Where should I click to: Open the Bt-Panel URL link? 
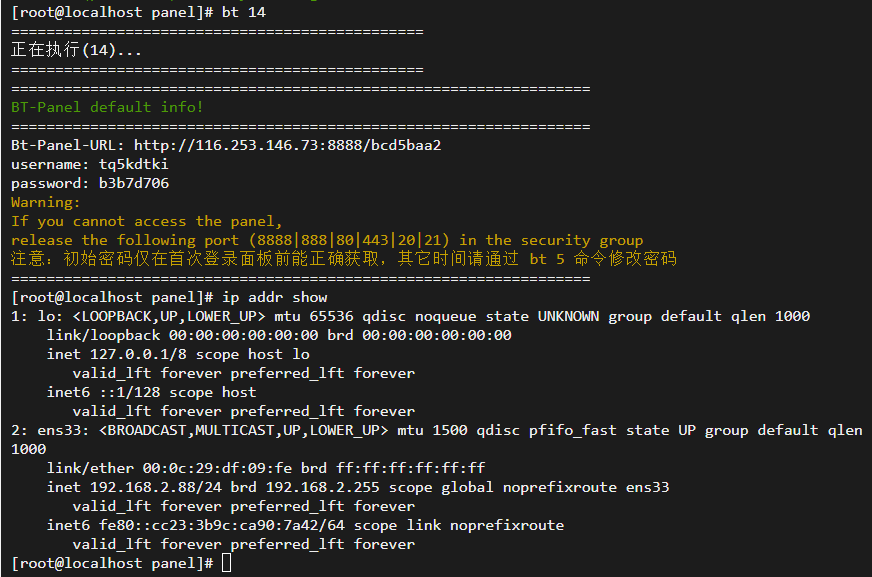(287, 145)
